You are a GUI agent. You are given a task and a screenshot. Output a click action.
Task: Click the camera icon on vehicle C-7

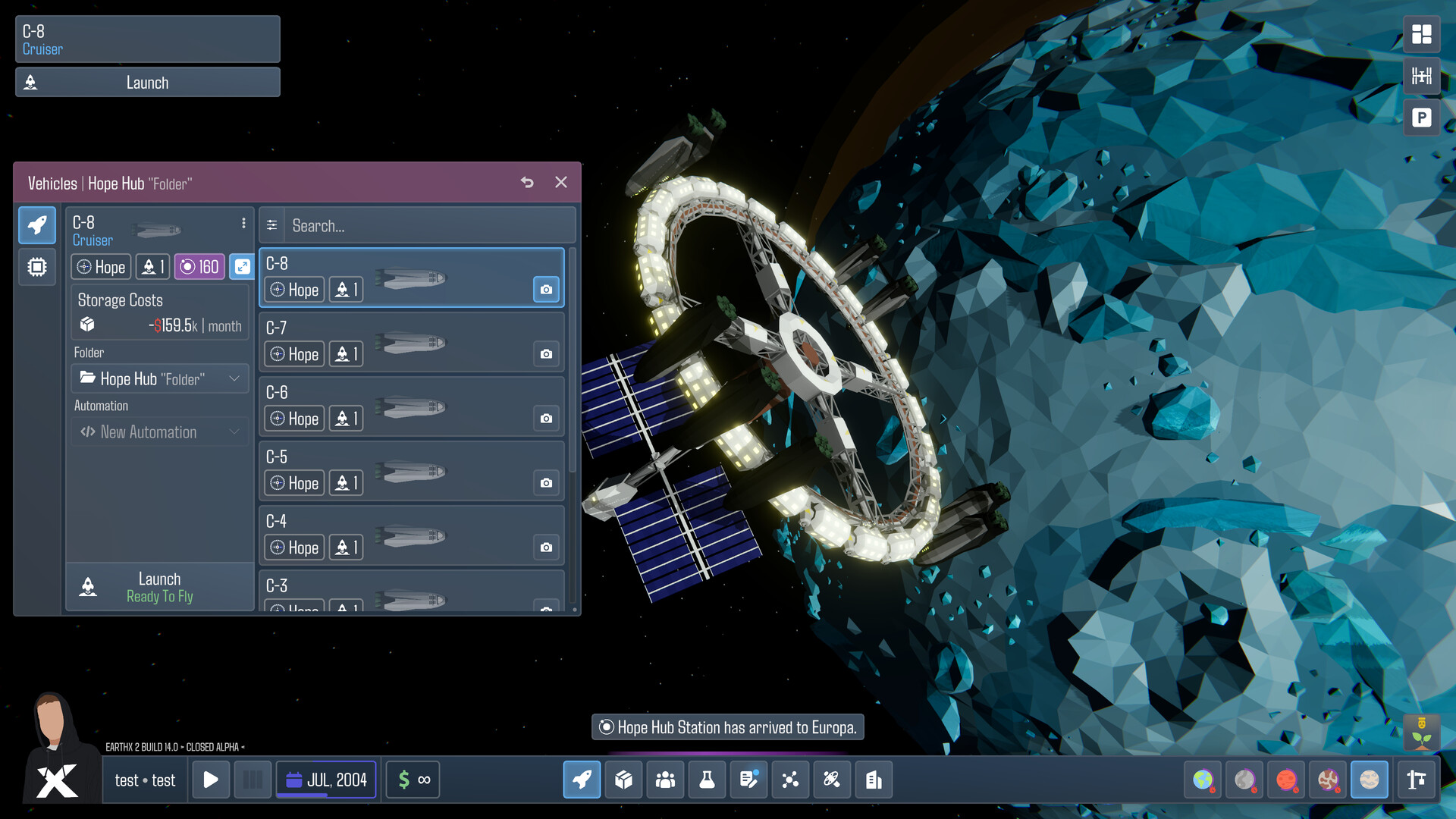(547, 353)
